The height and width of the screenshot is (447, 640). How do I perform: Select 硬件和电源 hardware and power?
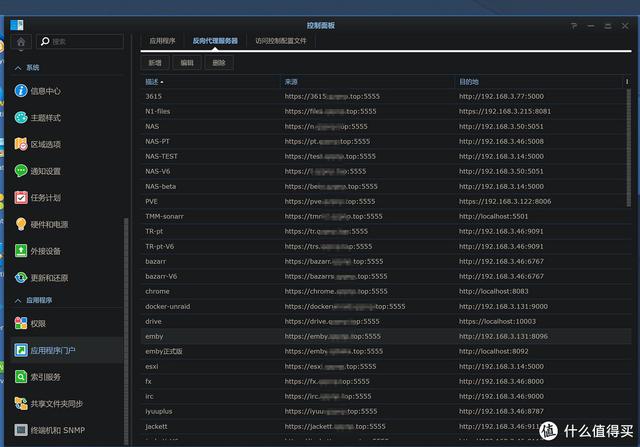pyautogui.click(x=22, y=224)
